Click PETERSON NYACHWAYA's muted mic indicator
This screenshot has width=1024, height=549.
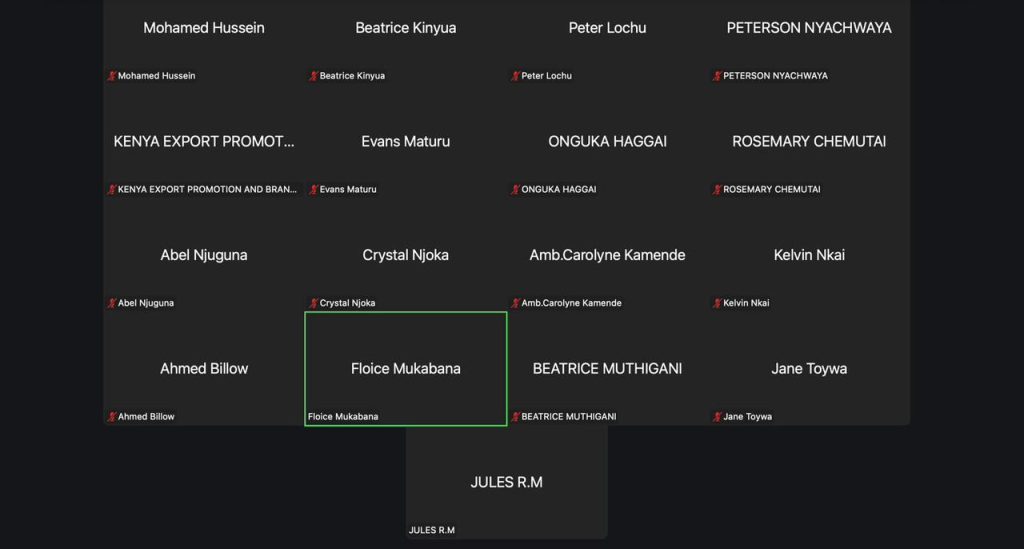717,76
